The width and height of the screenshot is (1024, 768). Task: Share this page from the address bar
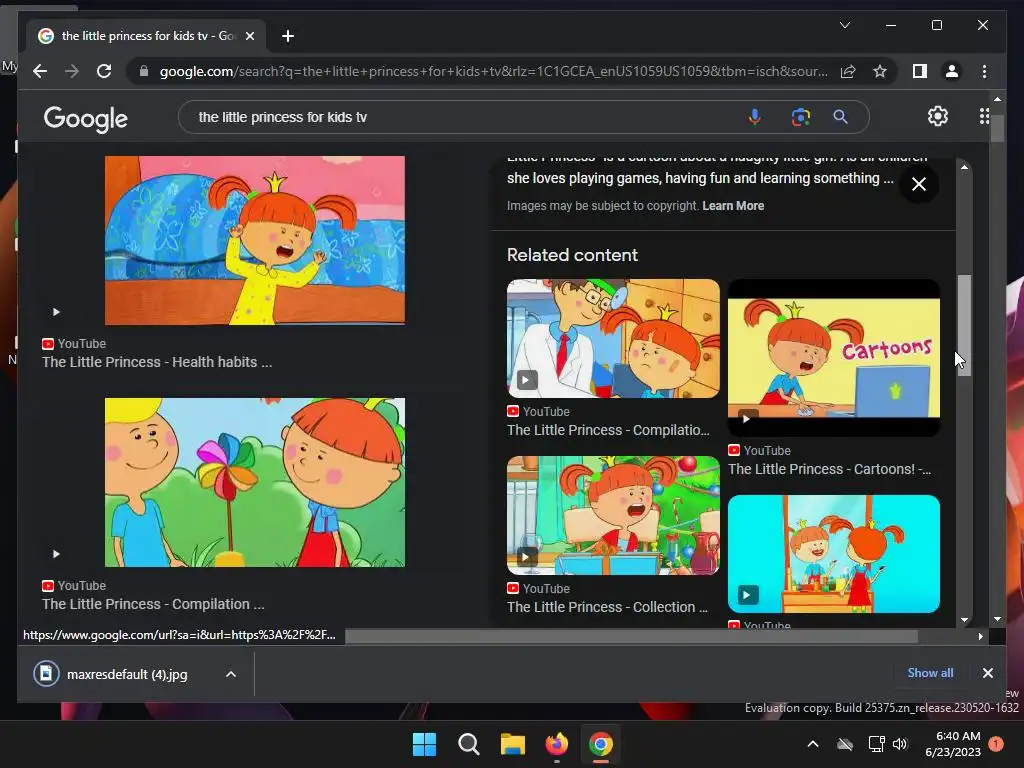click(848, 71)
